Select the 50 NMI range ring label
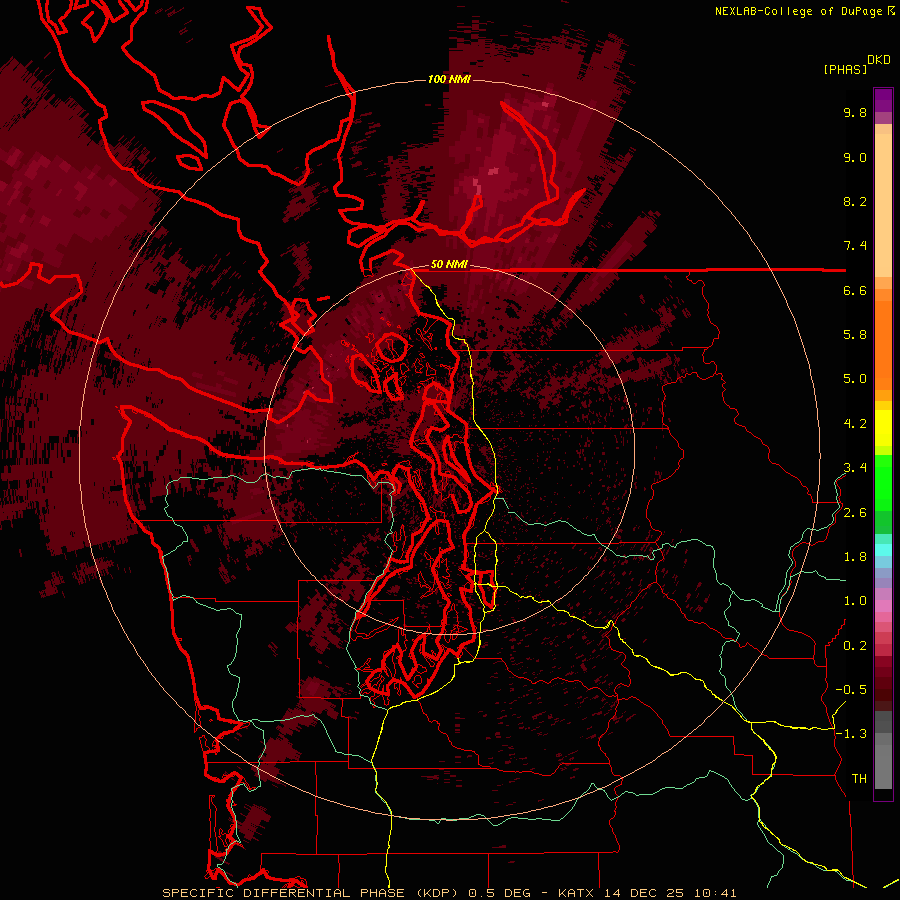This screenshot has width=900, height=900. [x=449, y=264]
